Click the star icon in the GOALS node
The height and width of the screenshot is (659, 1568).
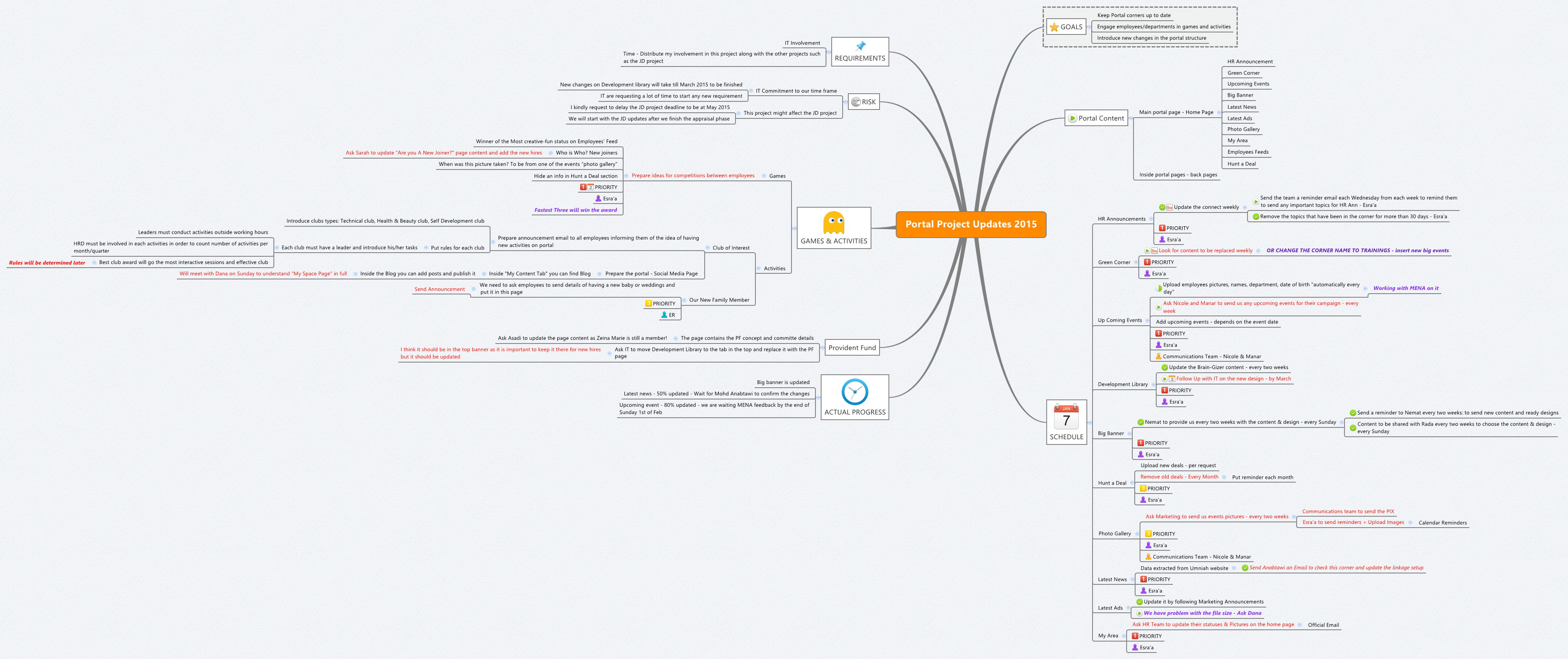coord(1054,27)
